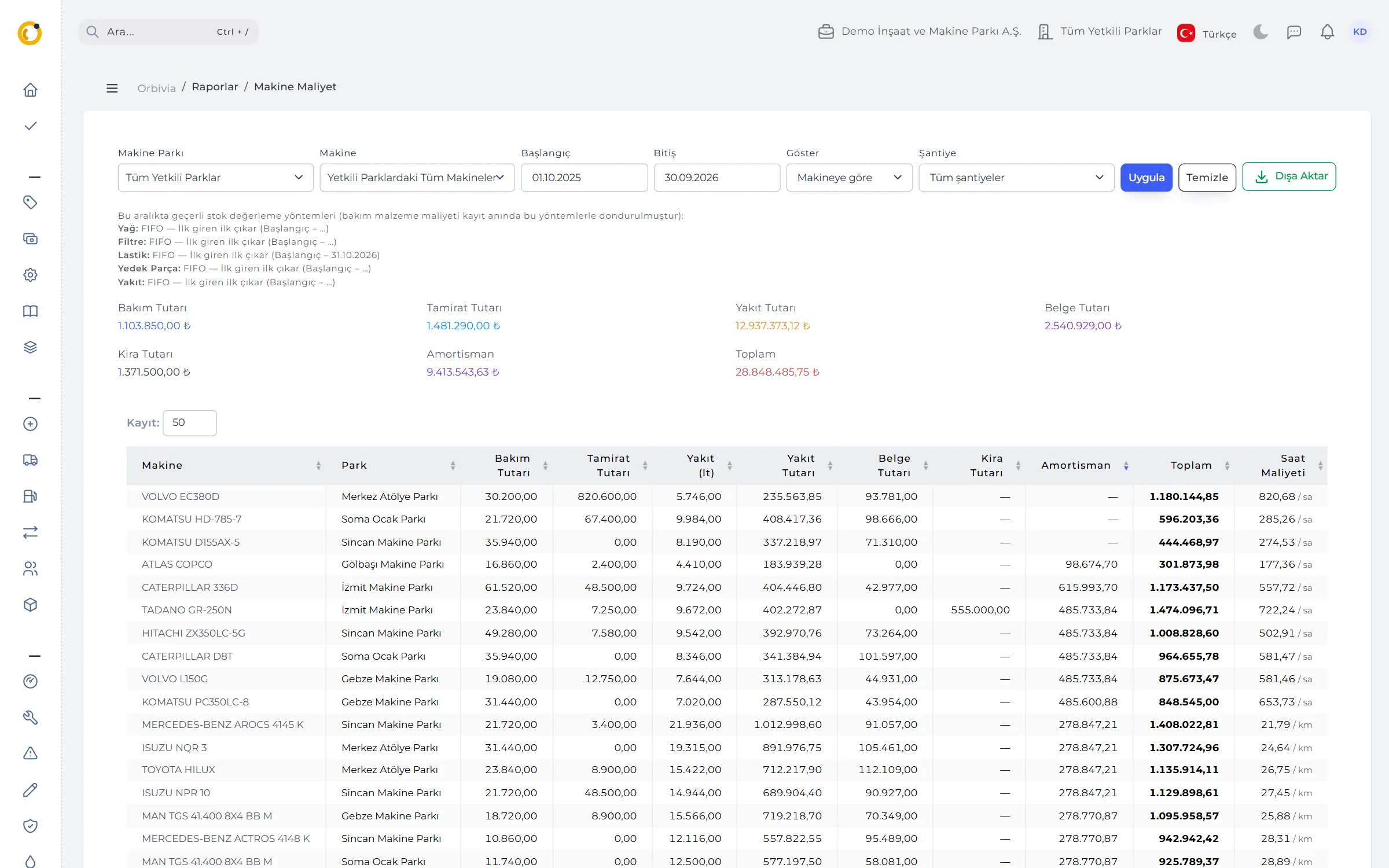The width and height of the screenshot is (1389, 868).
Task: Open the Göster 'Makineye göre' dropdown
Action: (849, 178)
